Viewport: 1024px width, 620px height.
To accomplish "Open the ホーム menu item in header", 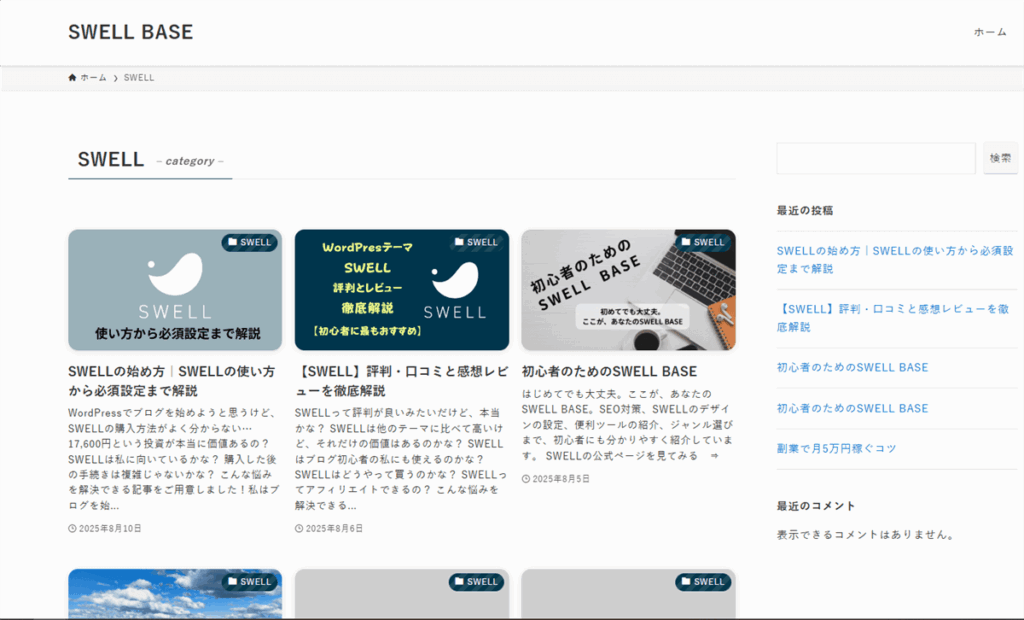I will [990, 32].
